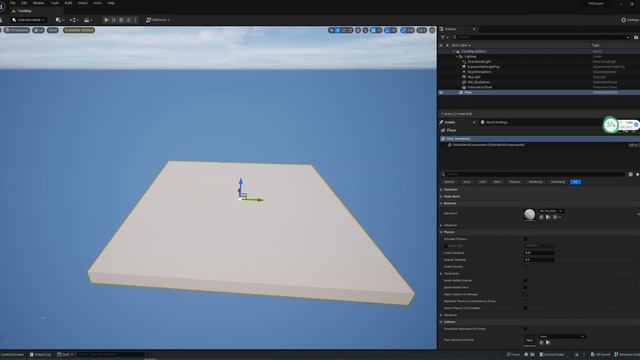Select ExponentialHeightFog in the Outliner

tap(483, 67)
